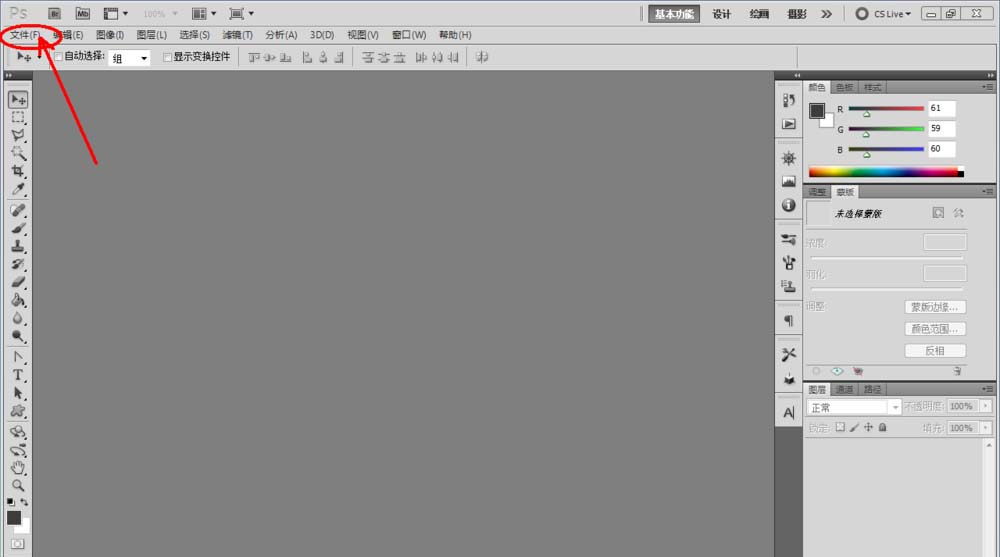
Task: Select the Eraser tool
Action: [x=18, y=281]
